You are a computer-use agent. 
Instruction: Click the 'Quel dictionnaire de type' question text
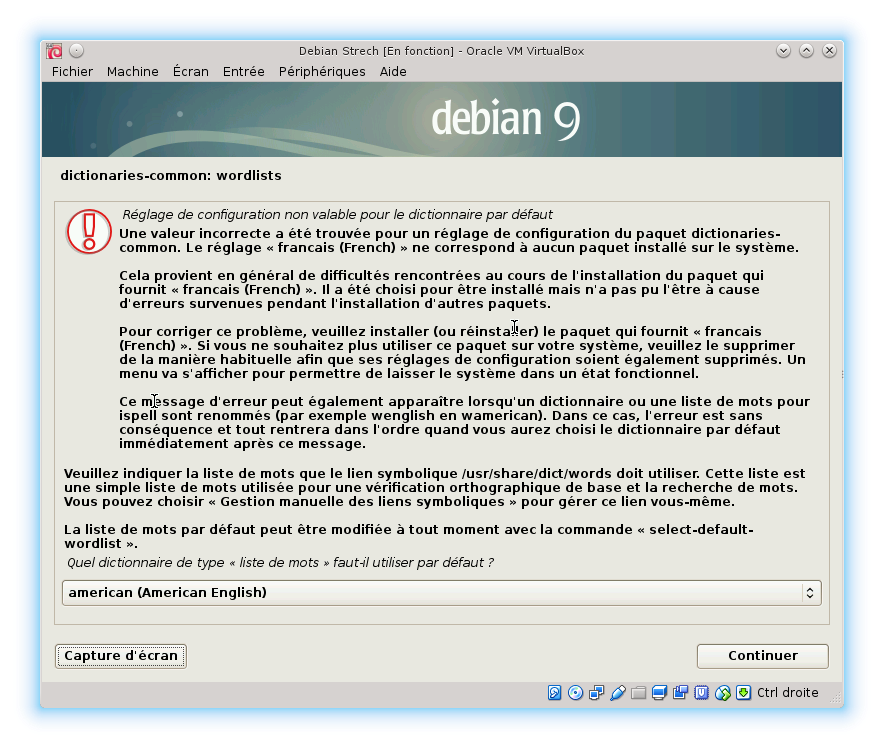(x=280, y=563)
